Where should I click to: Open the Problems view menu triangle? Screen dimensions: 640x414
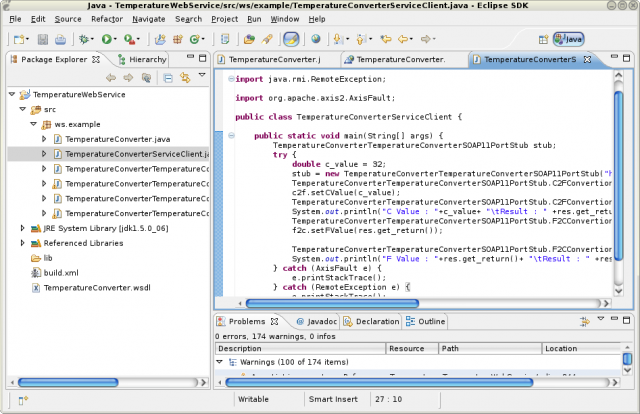600,318
